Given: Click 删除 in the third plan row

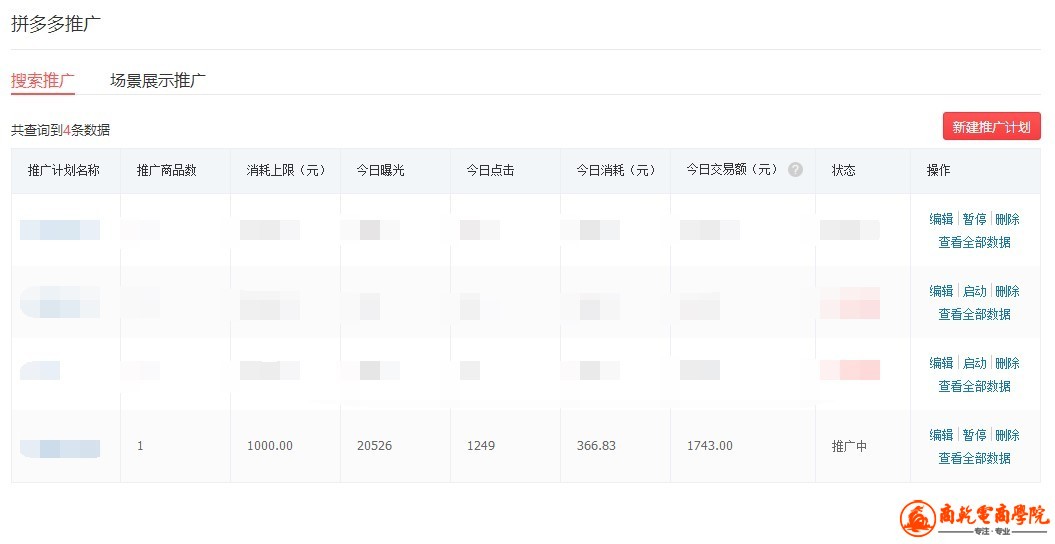Looking at the screenshot, I should pos(1007,363).
